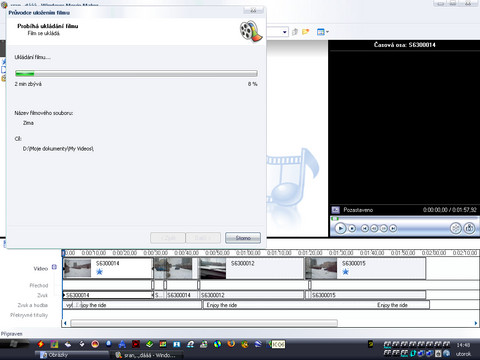Step to previous frame in preview
The width and height of the screenshot is (480, 360).
(374, 228)
